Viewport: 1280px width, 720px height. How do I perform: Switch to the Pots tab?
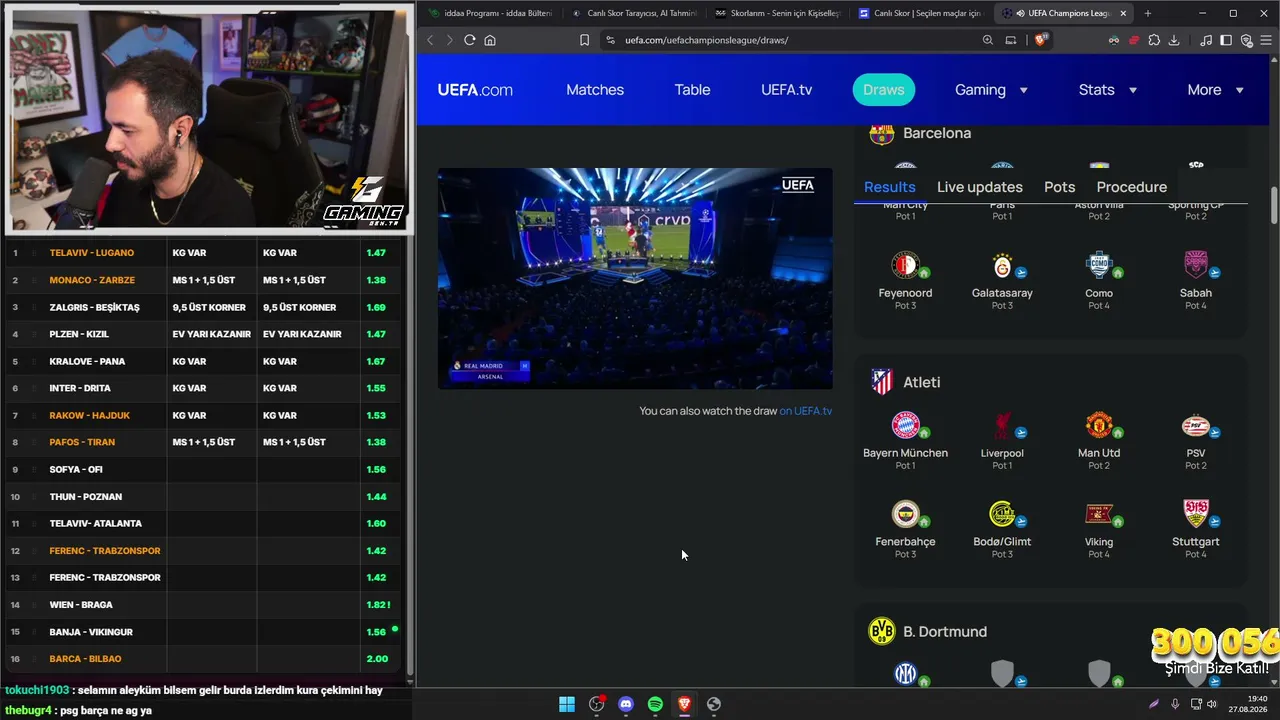tap(1060, 187)
